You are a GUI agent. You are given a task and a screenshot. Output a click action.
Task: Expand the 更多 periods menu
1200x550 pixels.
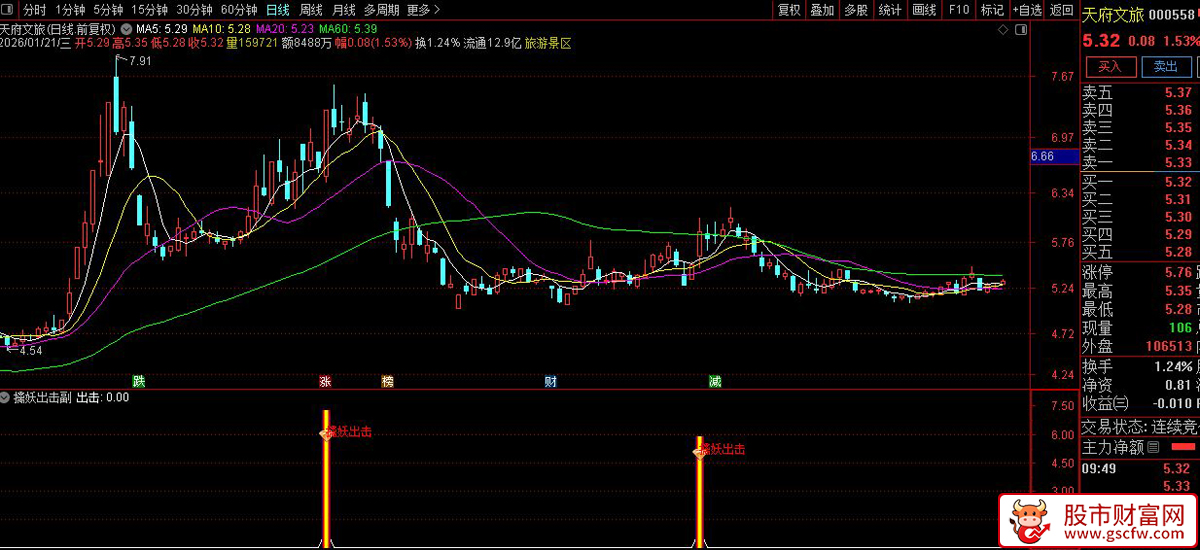pos(423,10)
